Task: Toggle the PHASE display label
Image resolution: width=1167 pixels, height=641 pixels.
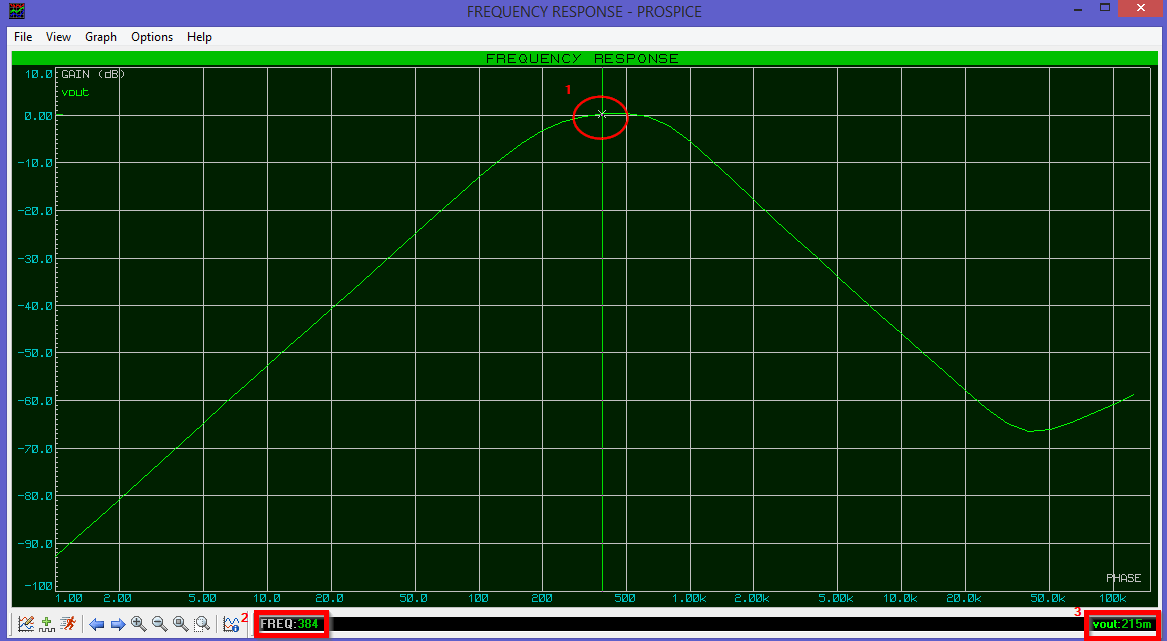Action: (1122, 578)
